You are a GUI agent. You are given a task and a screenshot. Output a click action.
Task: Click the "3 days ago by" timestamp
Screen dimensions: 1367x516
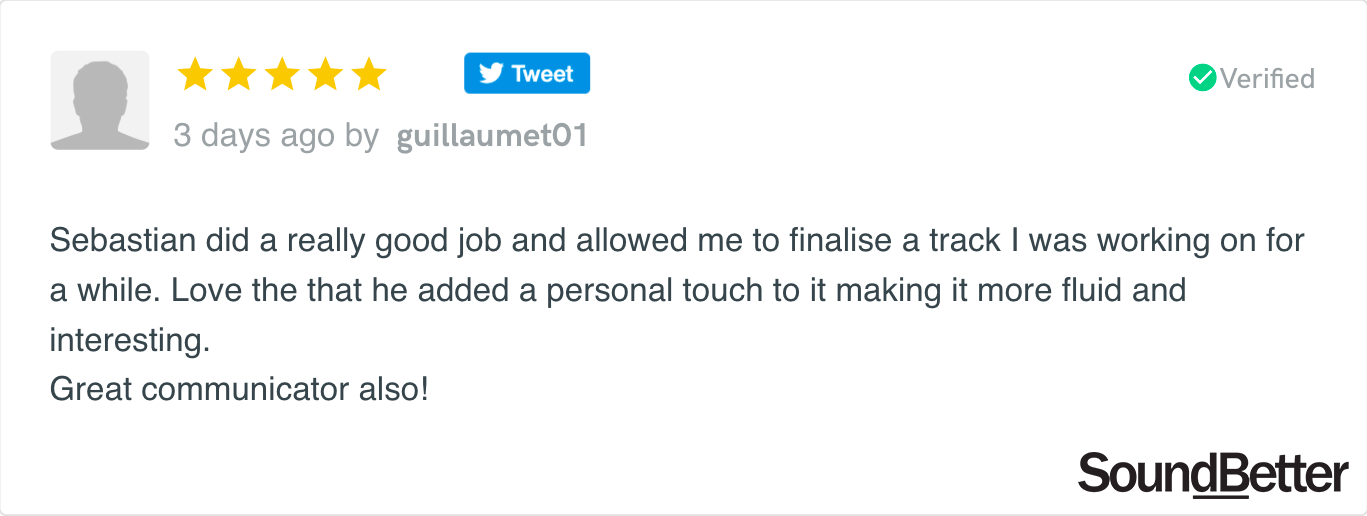coord(276,136)
